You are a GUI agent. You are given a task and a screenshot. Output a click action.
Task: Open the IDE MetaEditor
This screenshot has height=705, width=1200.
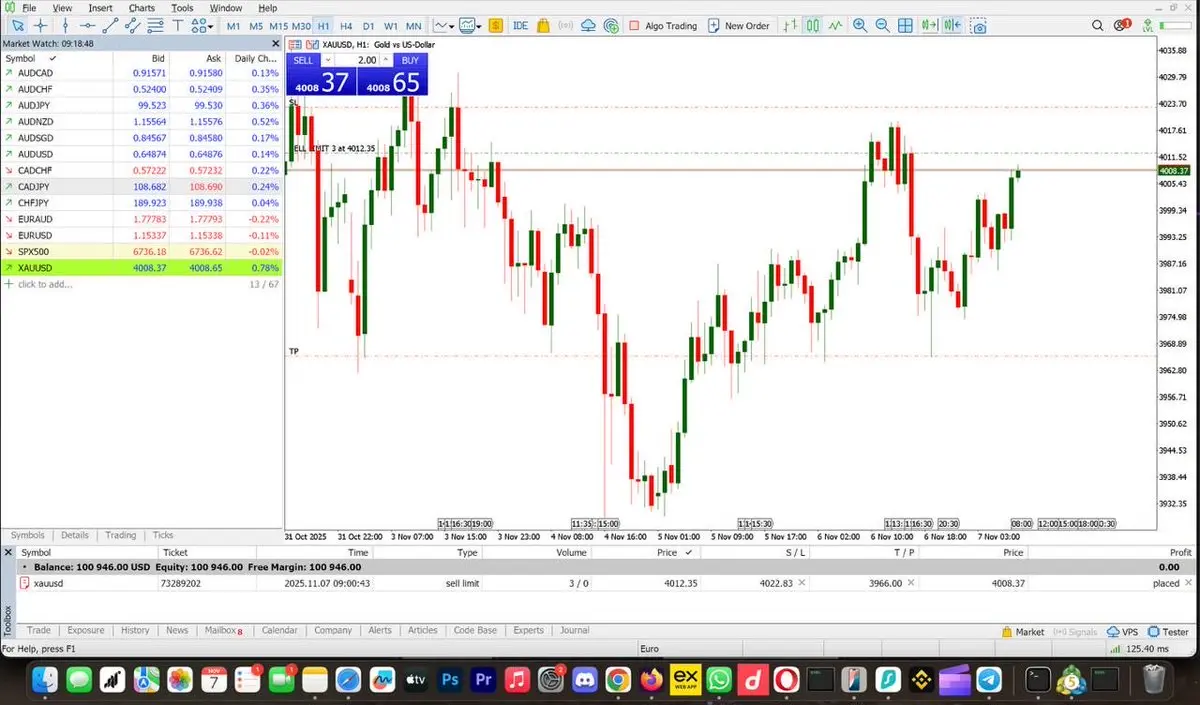click(x=520, y=25)
